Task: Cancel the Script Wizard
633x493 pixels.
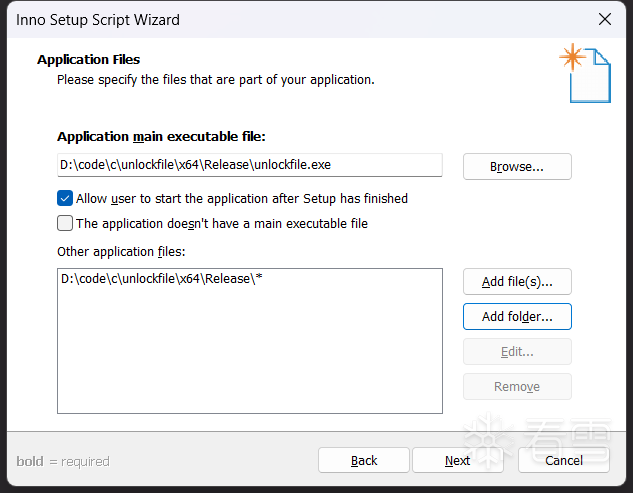Action: pos(564,460)
